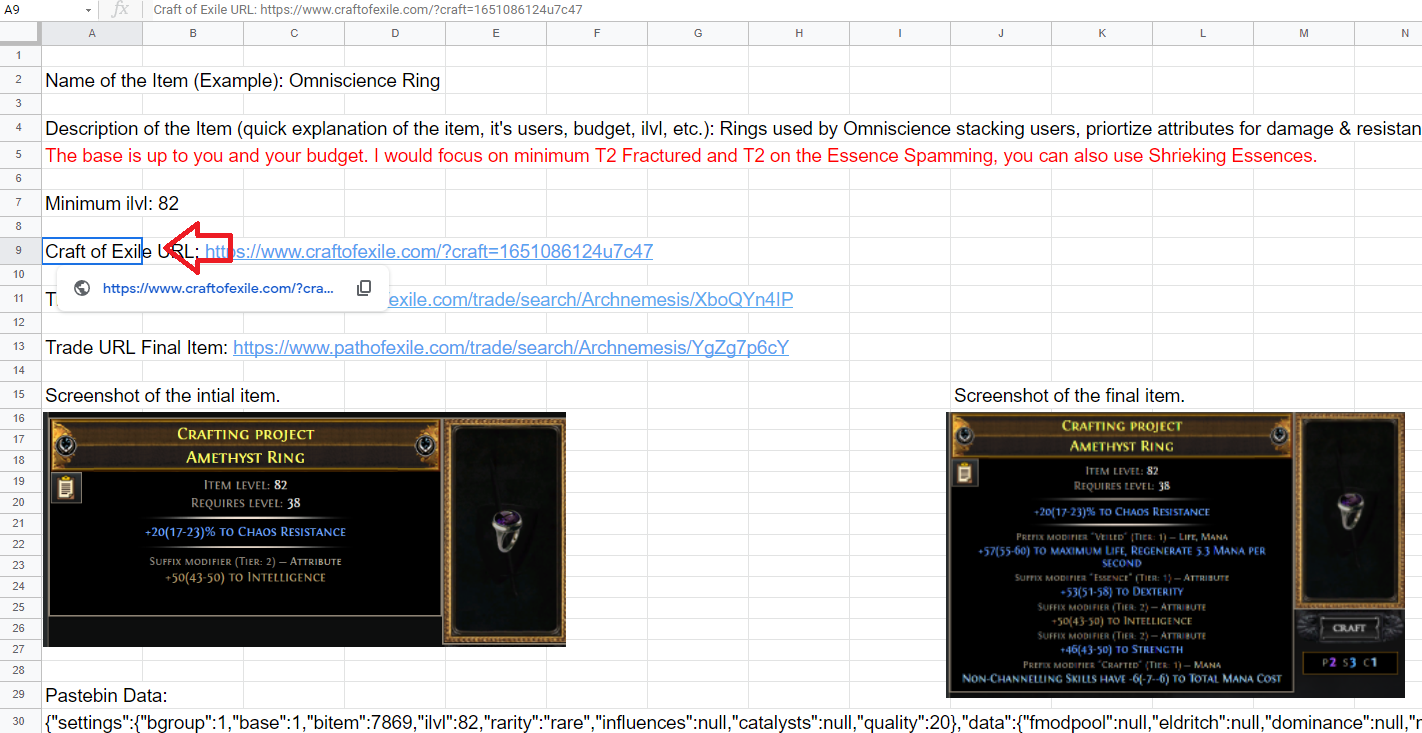
Task: Select the initial item Amethyst Ring screenshot
Action: [304, 529]
